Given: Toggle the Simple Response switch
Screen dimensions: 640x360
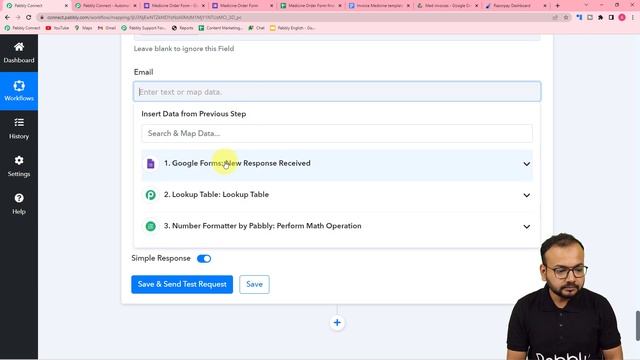Looking at the screenshot, I should 204,259.
